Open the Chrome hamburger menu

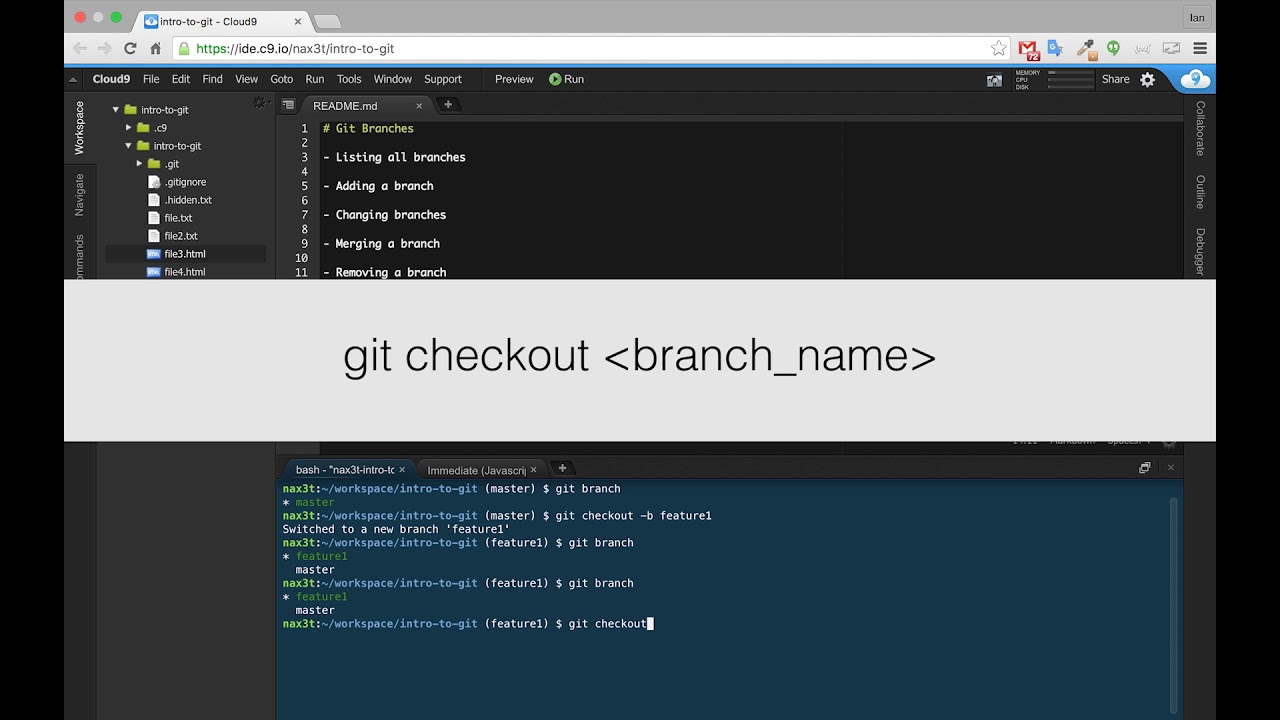[1200, 48]
